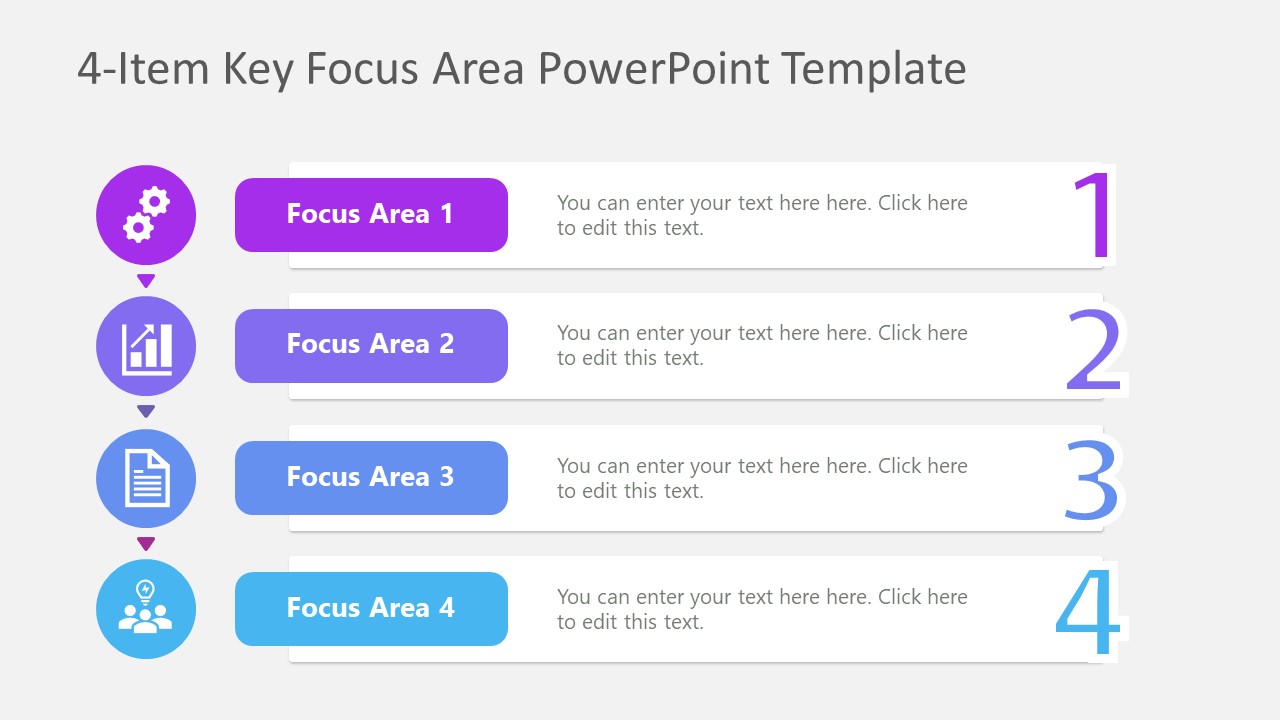Click the arrow below the chart icon
Viewport: 1280px width, 720px height.
click(146, 411)
